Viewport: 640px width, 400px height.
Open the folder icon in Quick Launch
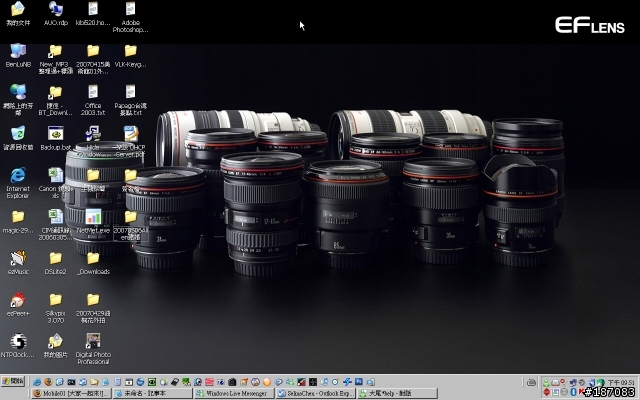point(94,382)
